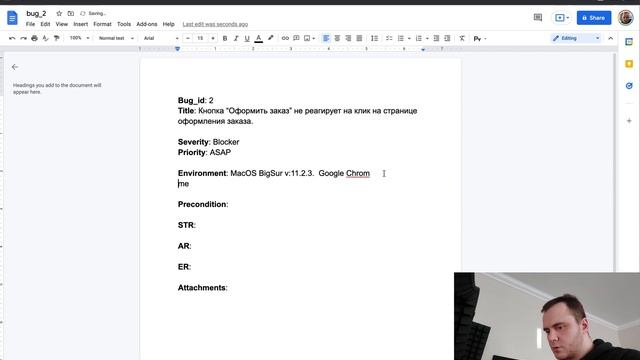Hide the menus with chevron
Screen dimensions: 640x360
click(x=611, y=38)
